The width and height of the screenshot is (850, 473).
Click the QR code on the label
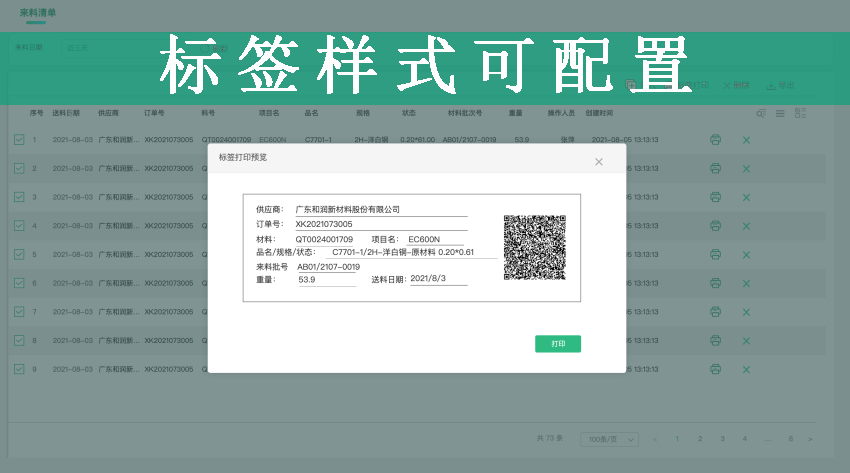coord(535,248)
